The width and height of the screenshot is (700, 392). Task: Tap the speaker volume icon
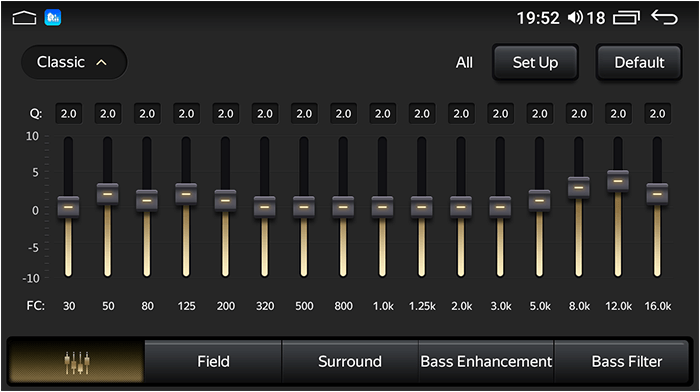(x=575, y=18)
